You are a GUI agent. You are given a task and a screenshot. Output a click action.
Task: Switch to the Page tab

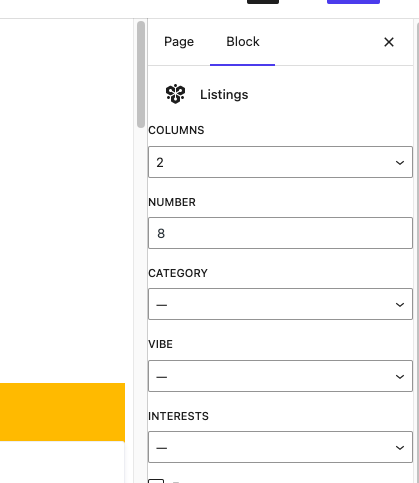click(x=179, y=42)
